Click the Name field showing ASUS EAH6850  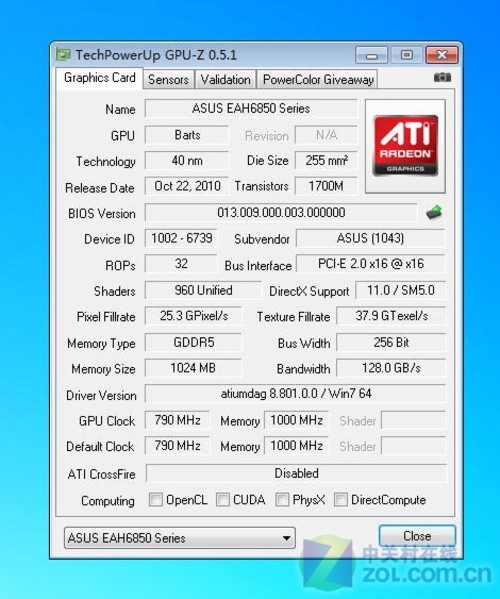(x=251, y=108)
